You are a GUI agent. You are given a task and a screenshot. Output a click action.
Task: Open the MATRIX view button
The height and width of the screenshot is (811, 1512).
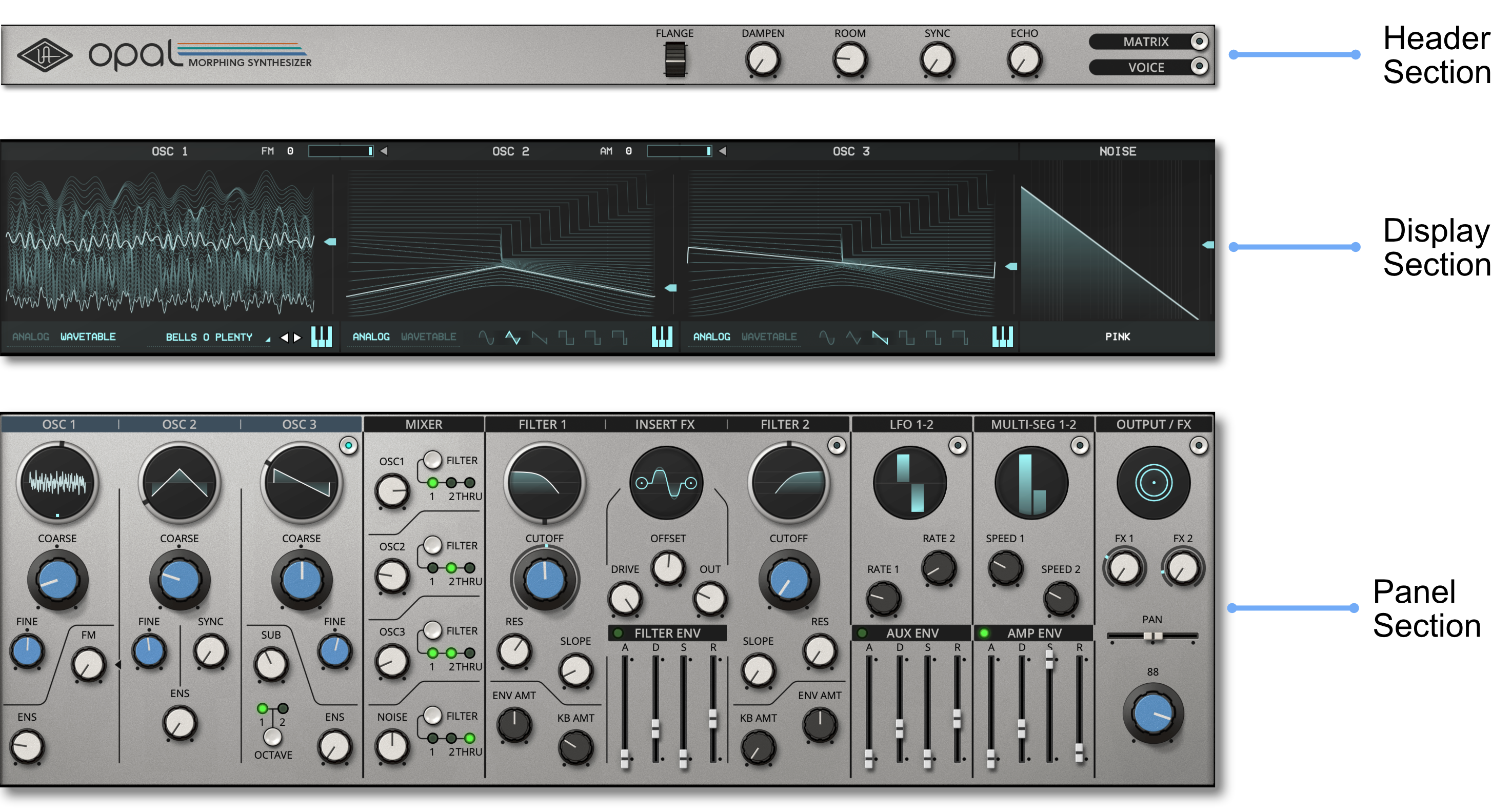(1149, 41)
